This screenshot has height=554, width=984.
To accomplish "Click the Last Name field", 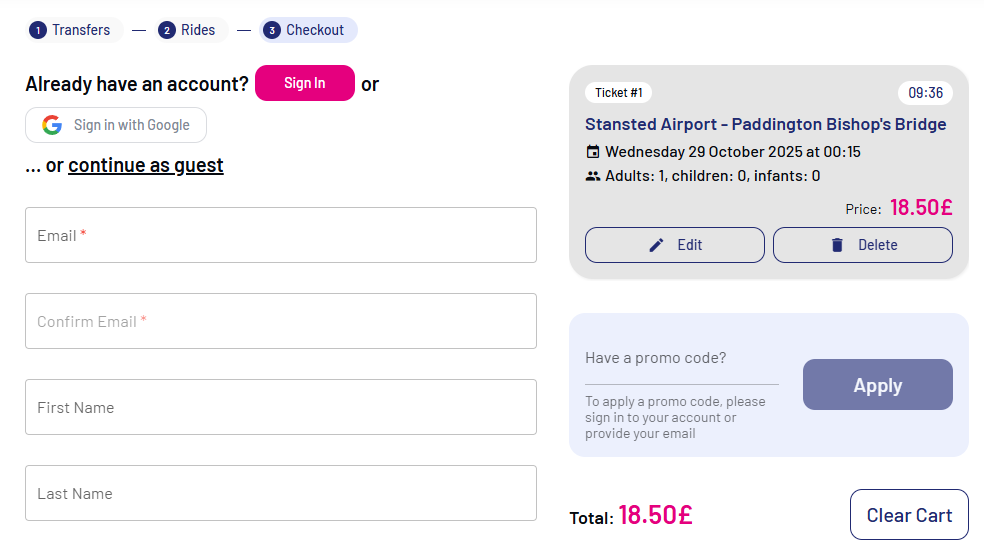I will pyautogui.click(x=281, y=493).
